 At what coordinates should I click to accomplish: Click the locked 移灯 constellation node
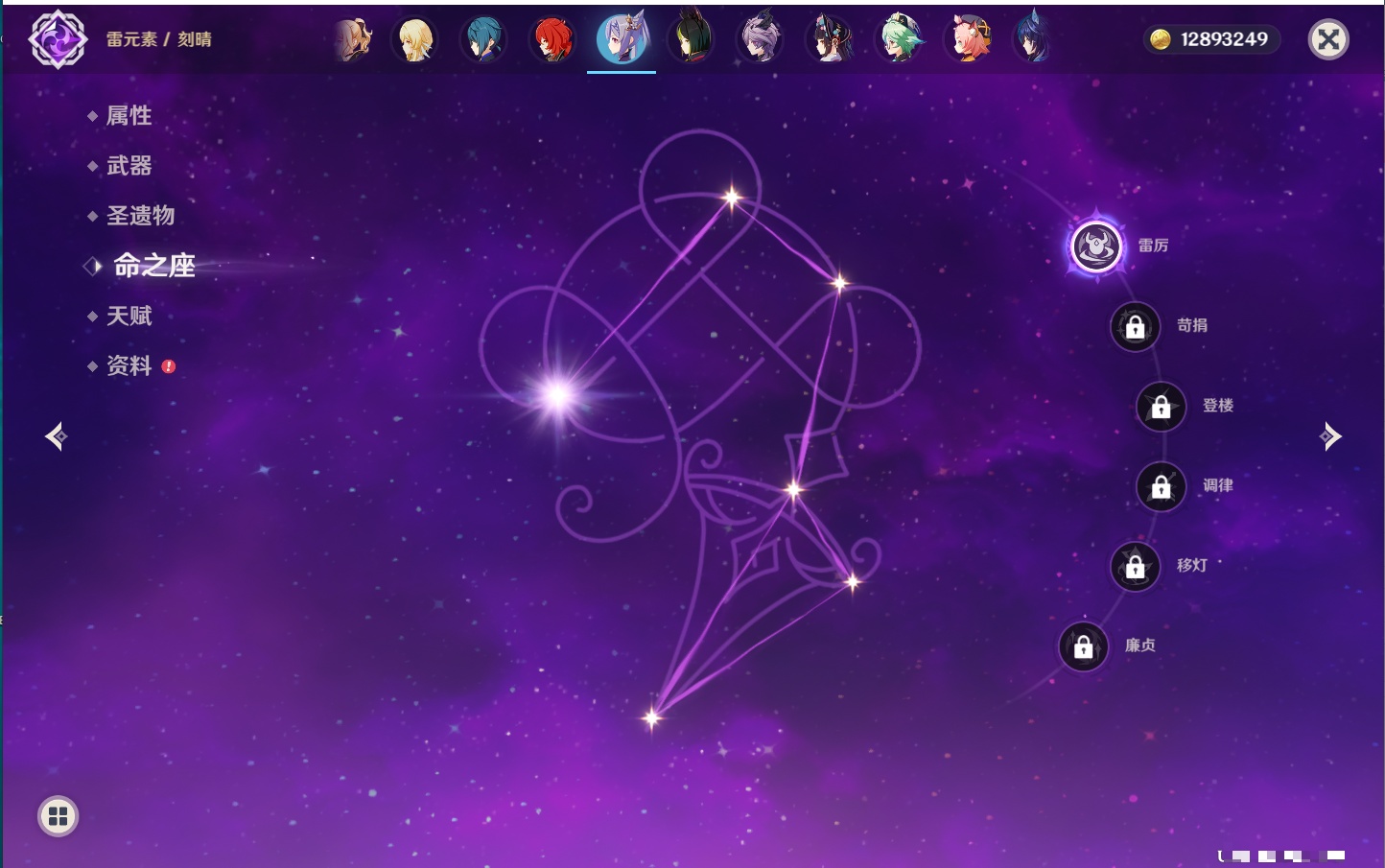[x=1136, y=567]
